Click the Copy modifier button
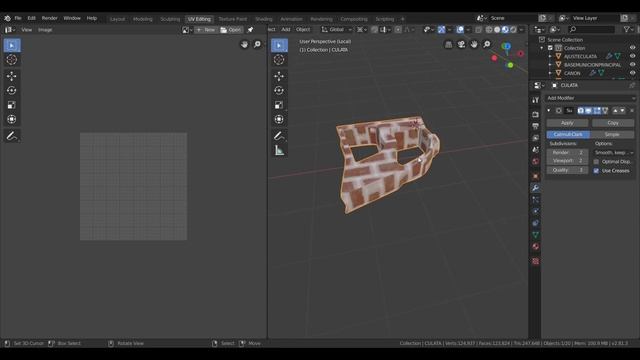This screenshot has width=640, height=360. [613, 123]
